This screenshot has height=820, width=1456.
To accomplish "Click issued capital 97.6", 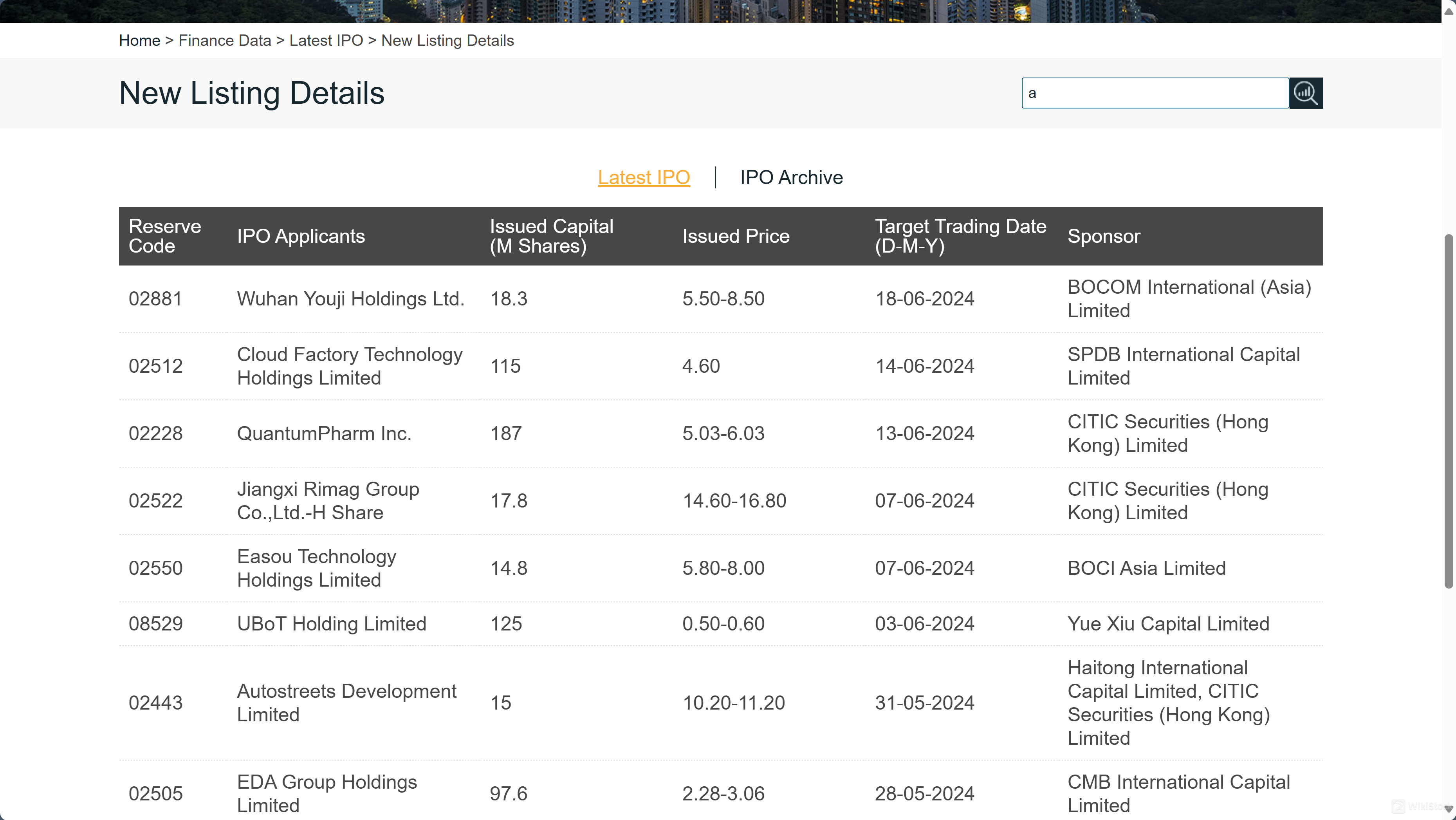I will point(509,793).
